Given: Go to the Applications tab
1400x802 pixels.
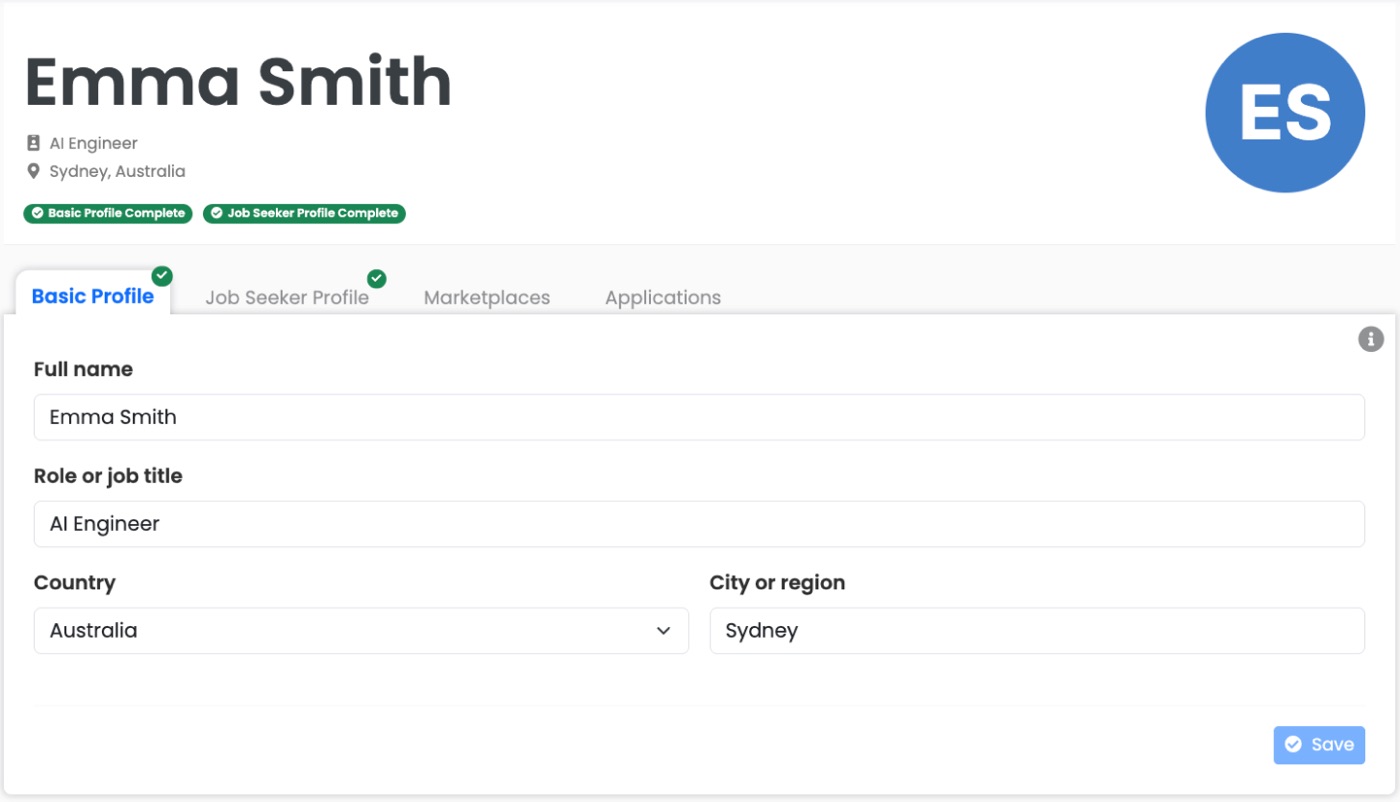Looking at the screenshot, I should [663, 298].
